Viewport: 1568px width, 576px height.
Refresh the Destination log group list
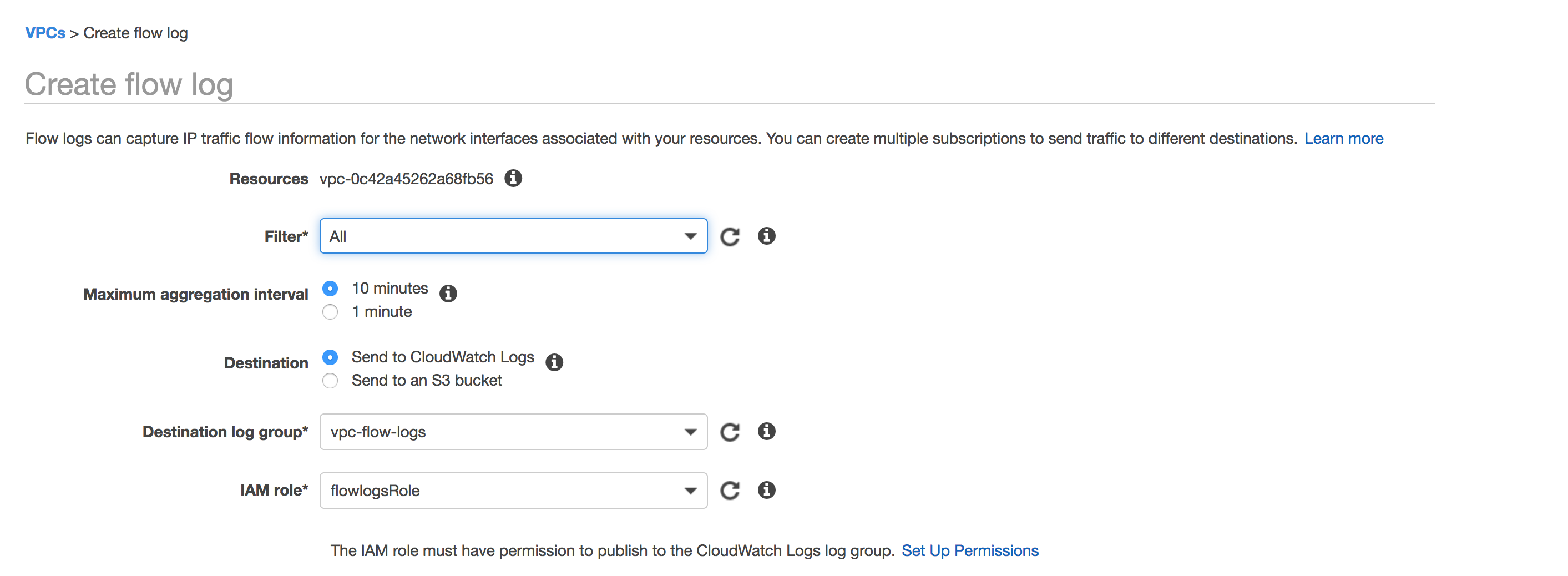(730, 432)
